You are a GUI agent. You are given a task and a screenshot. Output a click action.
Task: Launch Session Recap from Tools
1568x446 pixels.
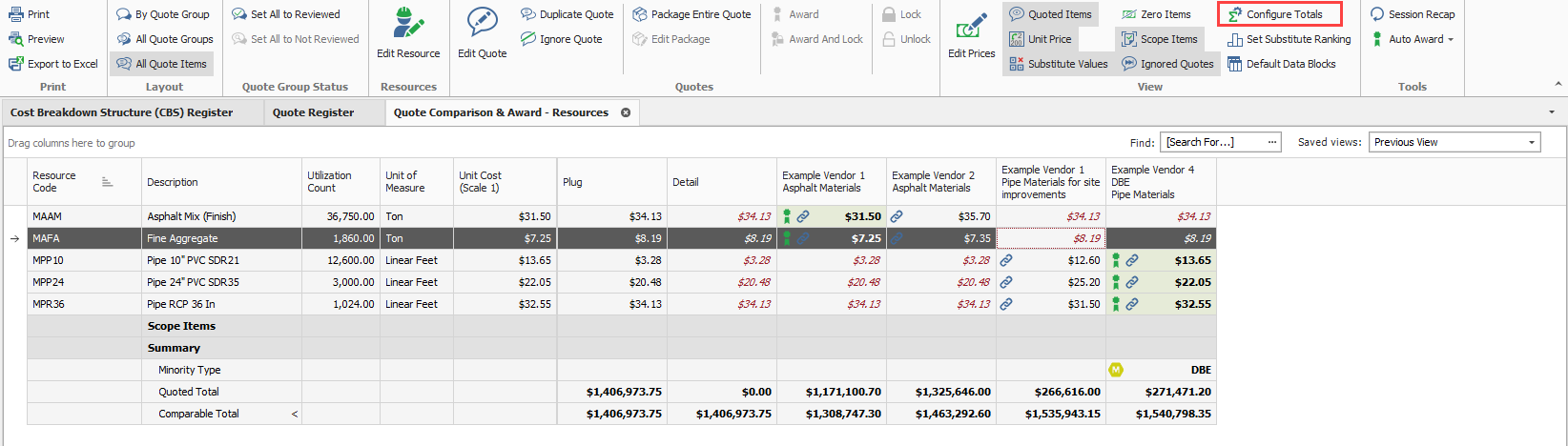click(x=1413, y=14)
